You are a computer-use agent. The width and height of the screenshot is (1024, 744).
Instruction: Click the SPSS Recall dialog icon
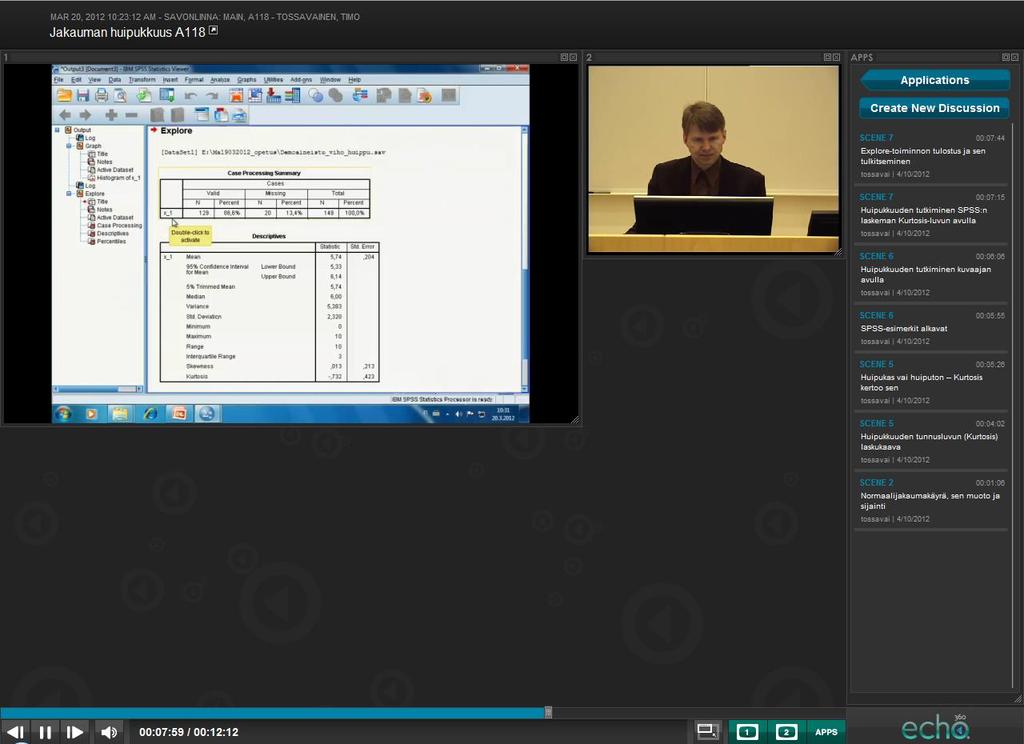[167, 96]
